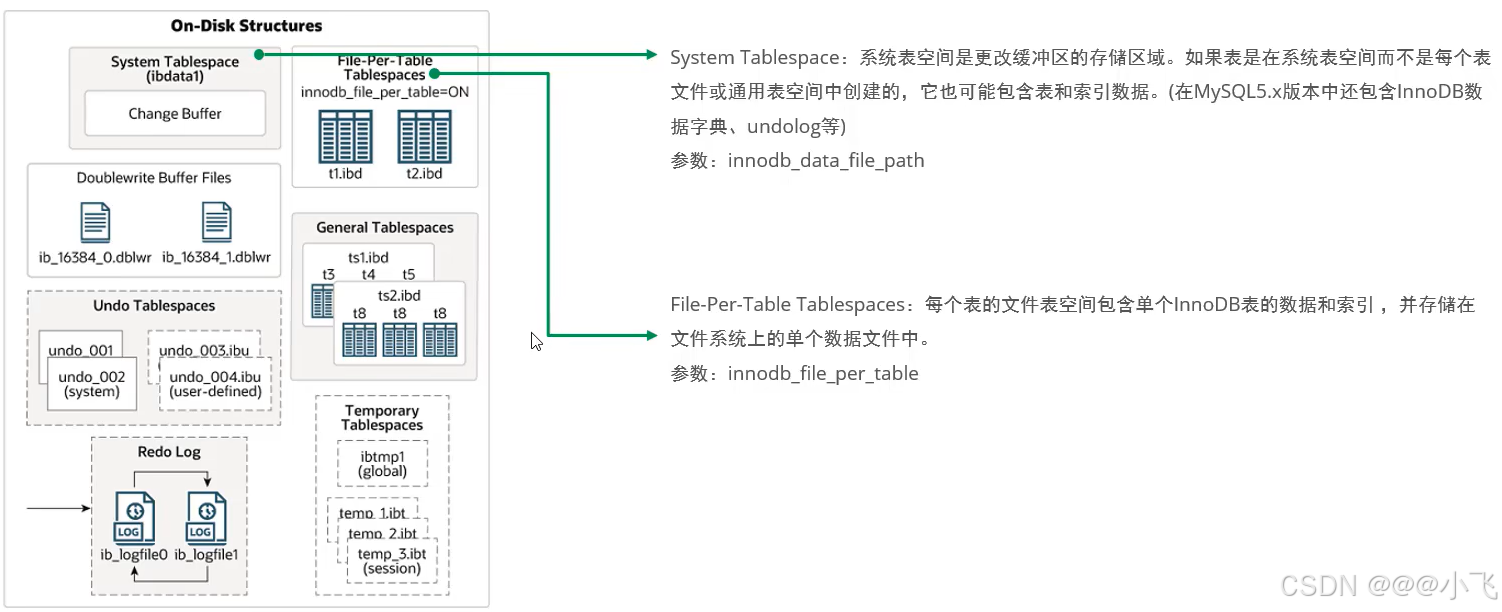Select the "General Tablespaces" heading
Viewport: 1502px width, 612px height.
pos(385,228)
